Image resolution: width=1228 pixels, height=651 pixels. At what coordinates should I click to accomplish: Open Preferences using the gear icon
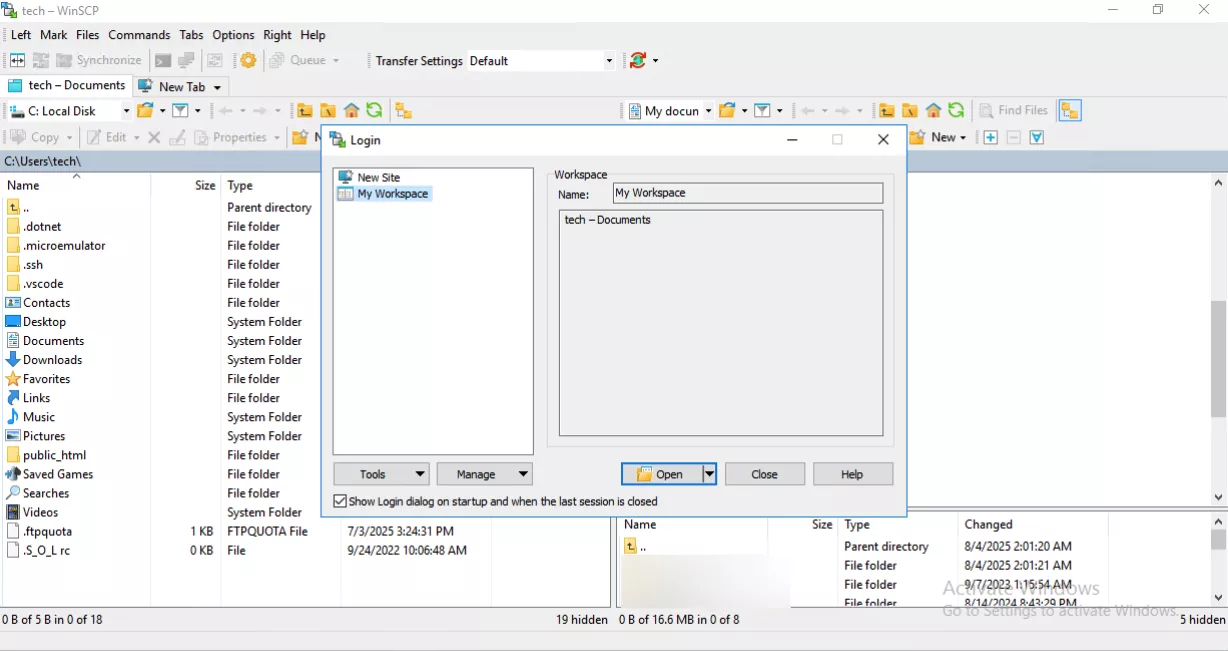(248, 60)
